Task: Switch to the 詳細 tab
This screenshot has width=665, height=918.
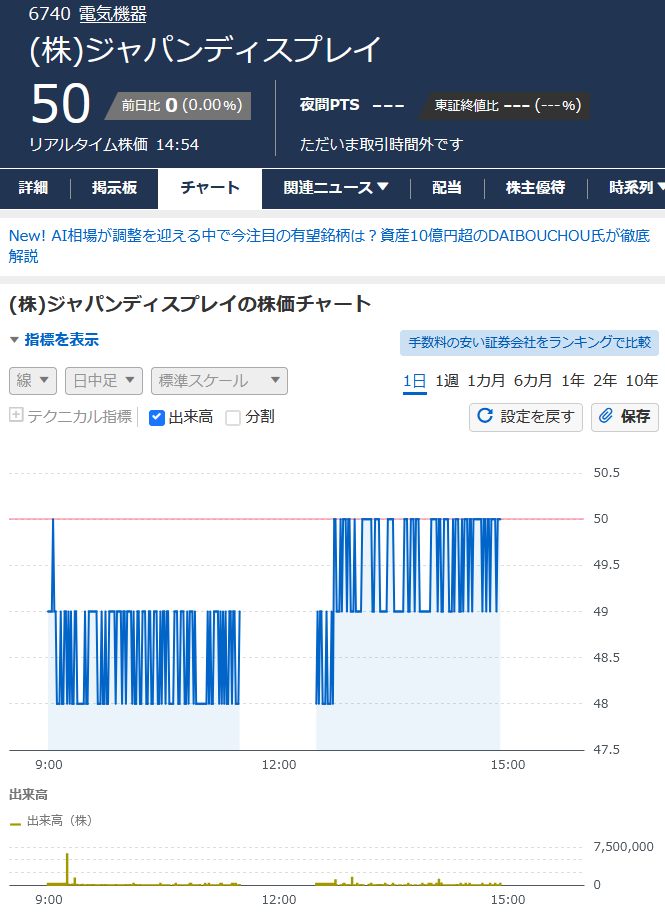Action: pyautogui.click(x=33, y=188)
